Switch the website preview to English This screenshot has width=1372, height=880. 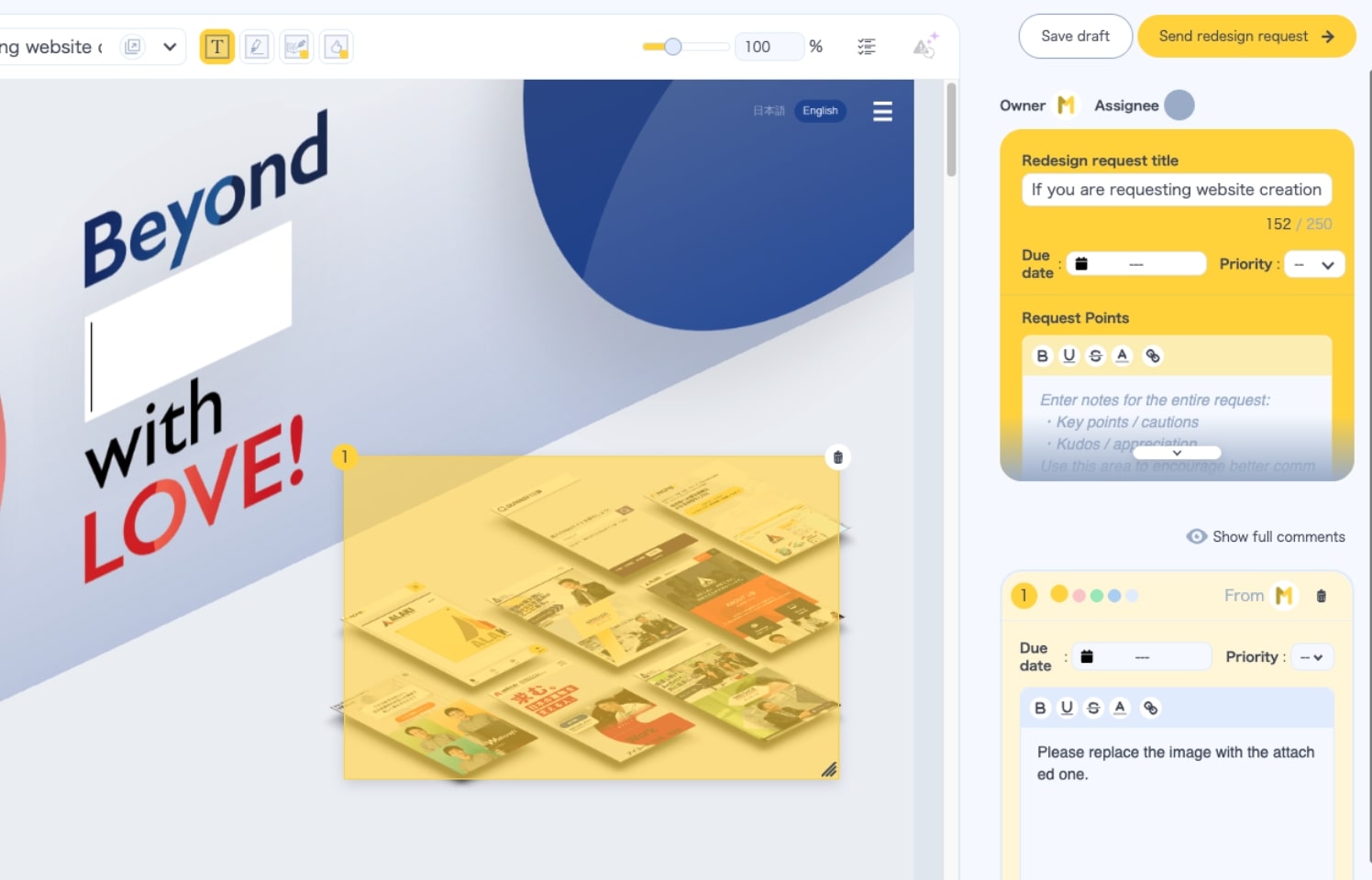[x=820, y=111]
